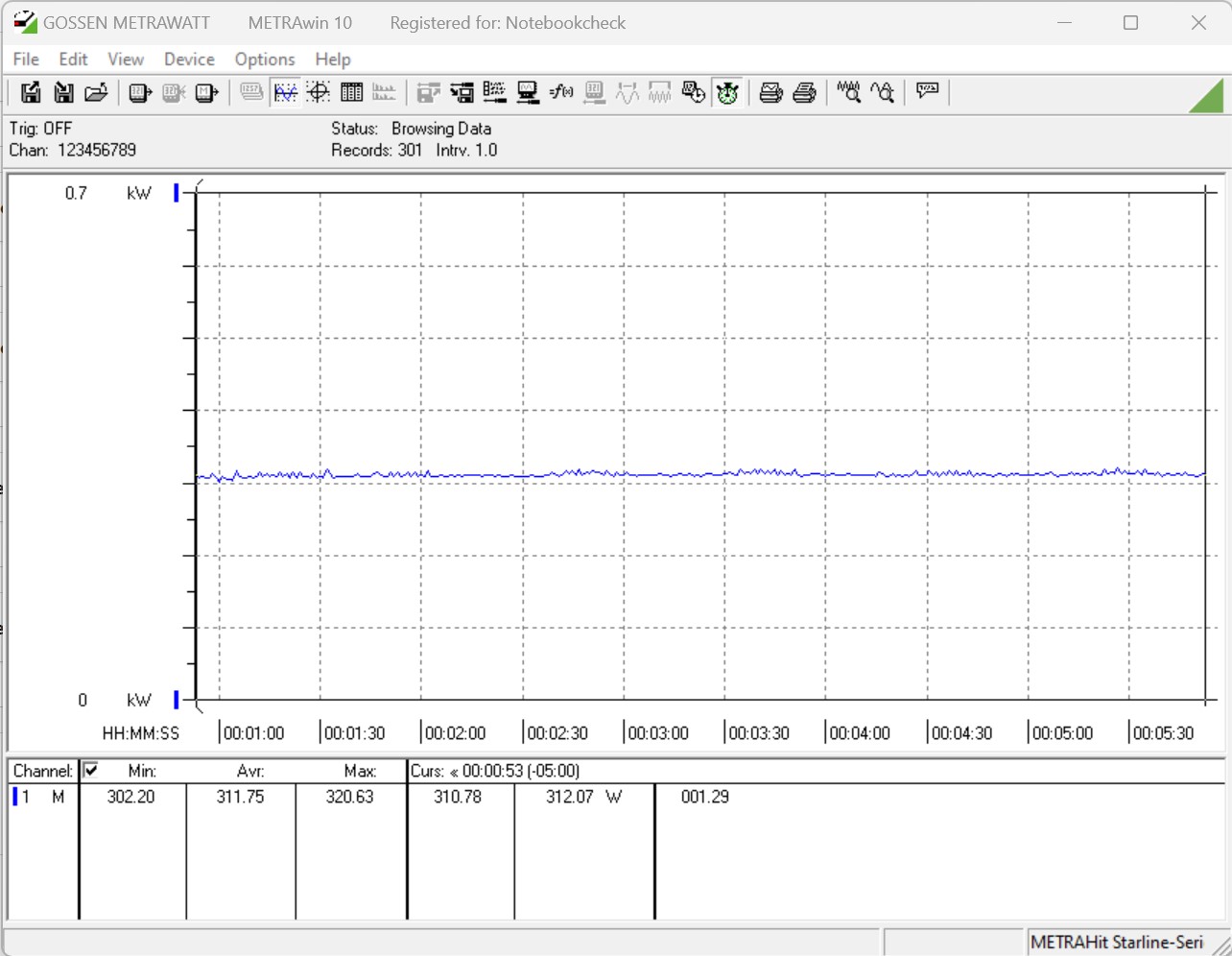Open the File menu
1232x956 pixels.
click(x=26, y=60)
